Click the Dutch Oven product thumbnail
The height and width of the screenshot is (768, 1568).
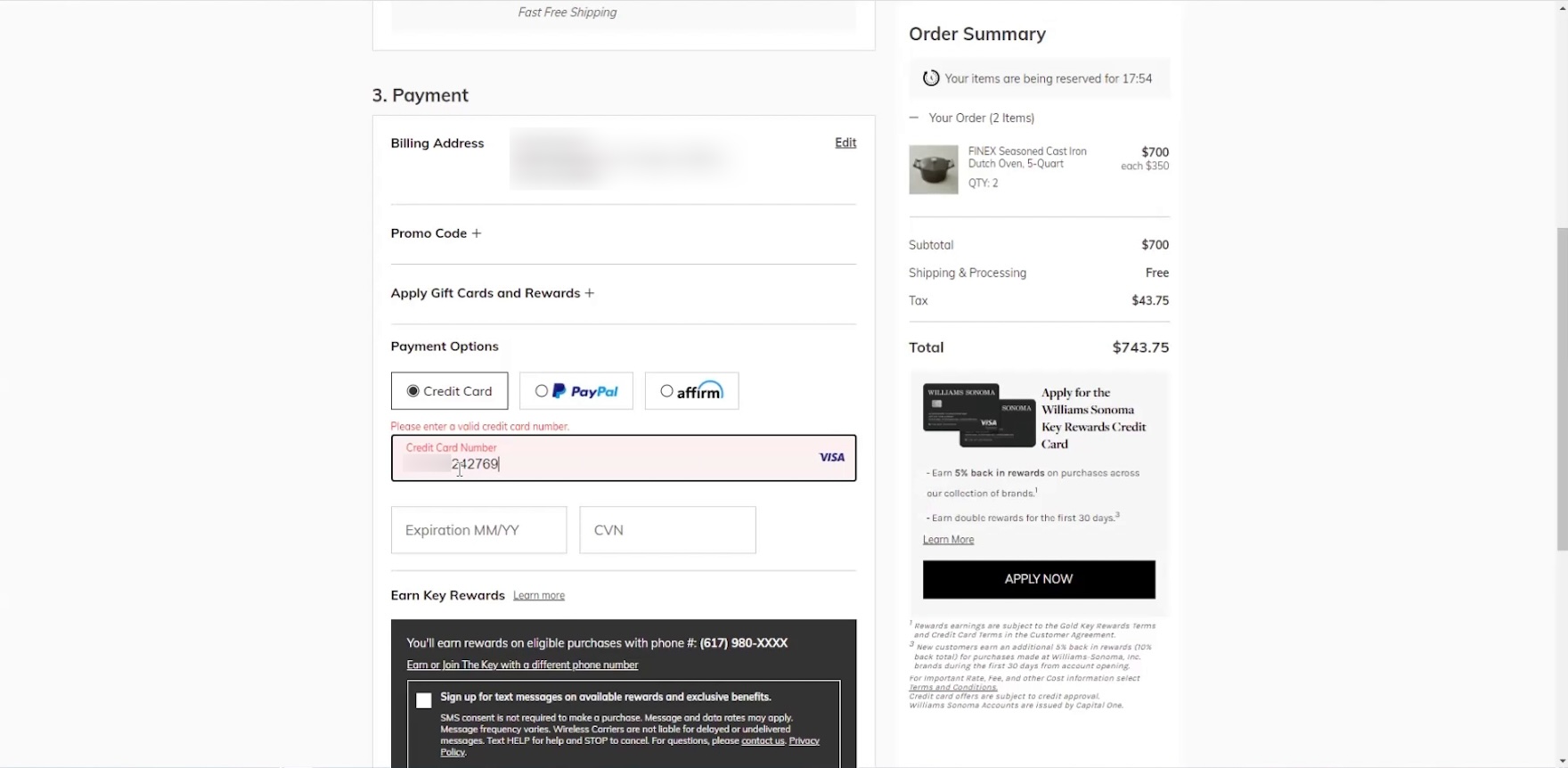pos(933,169)
